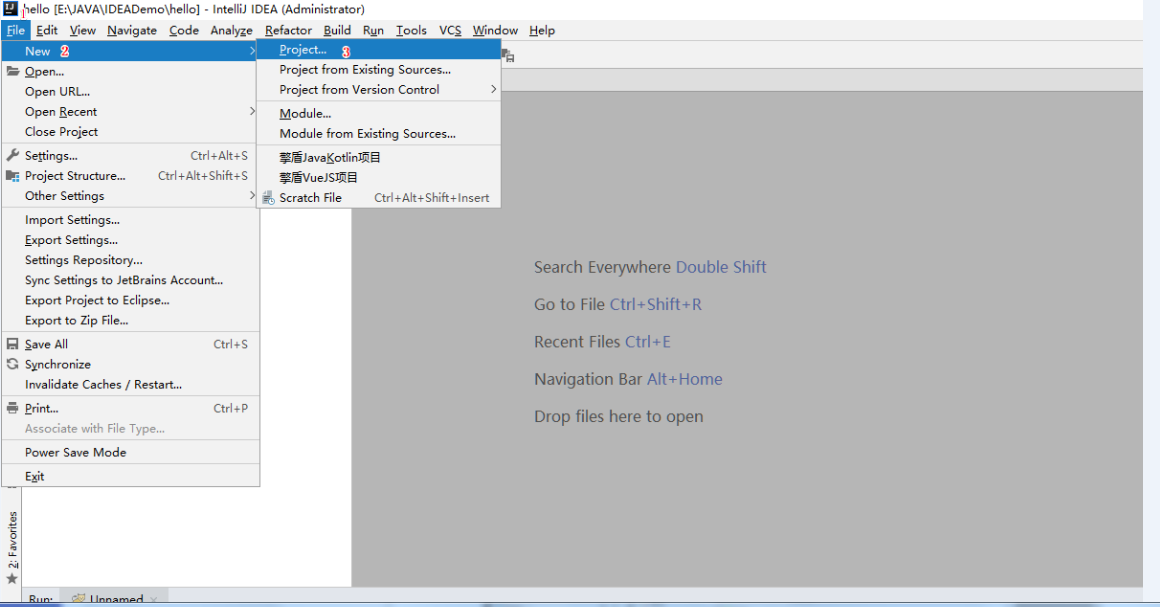
Task: Open the Build menu
Action: click(x=337, y=30)
